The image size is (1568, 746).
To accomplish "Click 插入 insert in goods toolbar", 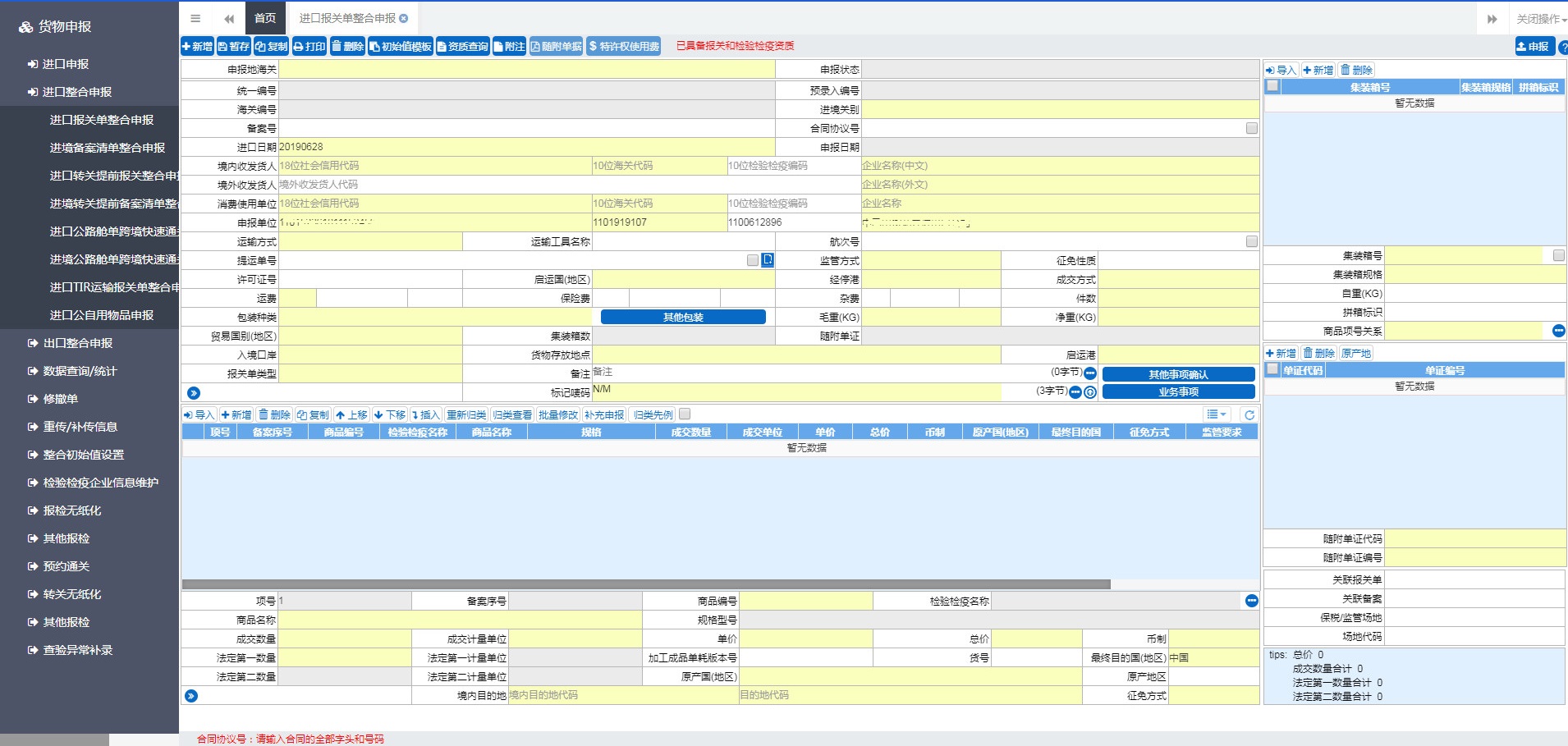I will pyautogui.click(x=425, y=414).
